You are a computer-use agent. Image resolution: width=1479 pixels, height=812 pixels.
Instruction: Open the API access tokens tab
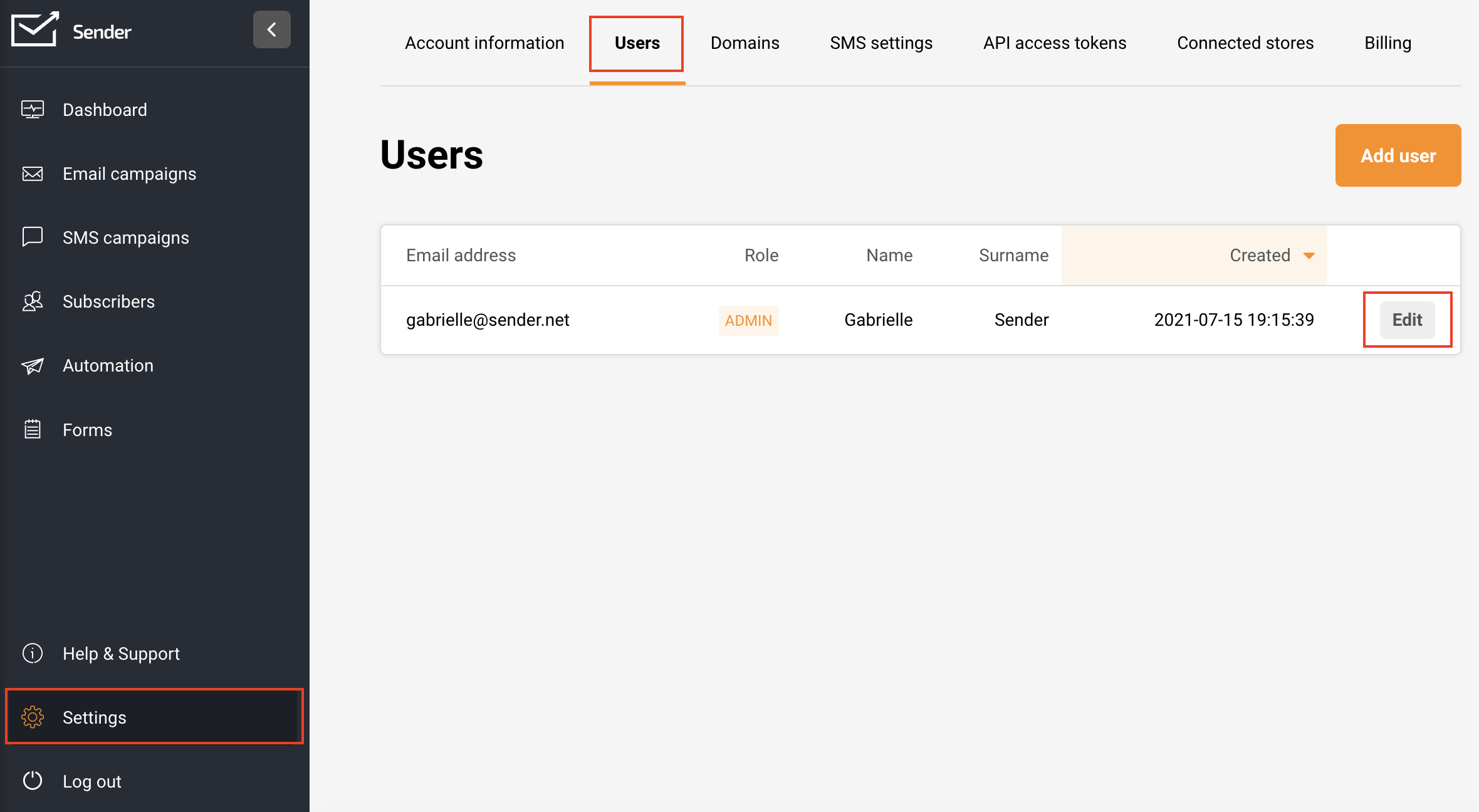pyautogui.click(x=1054, y=43)
